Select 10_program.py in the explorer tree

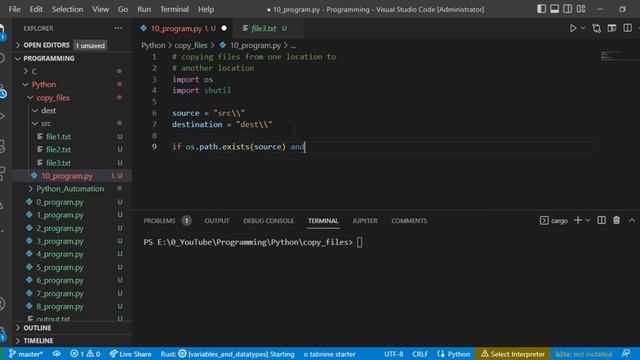[67, 176]
